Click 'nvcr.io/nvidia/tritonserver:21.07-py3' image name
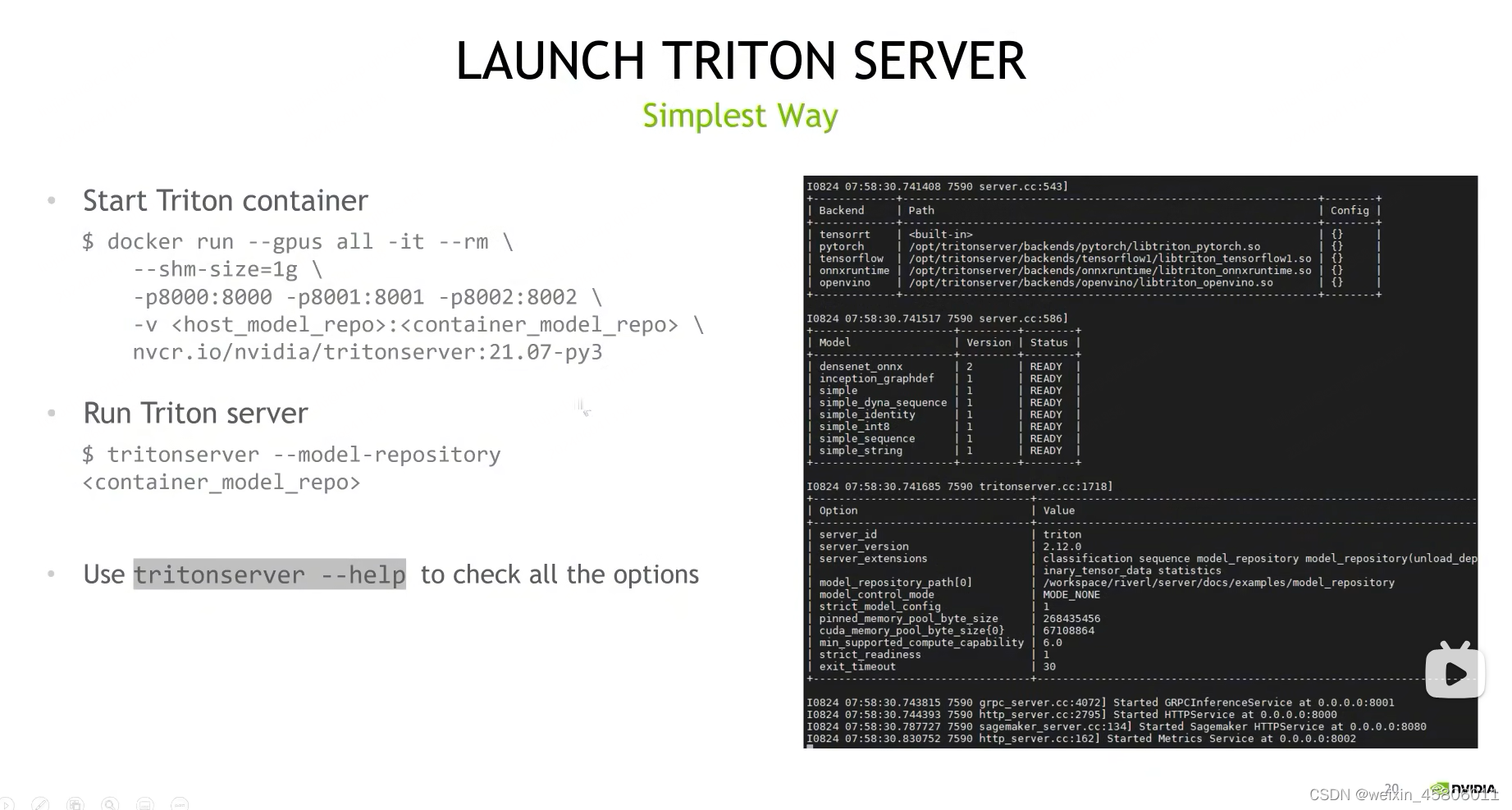The width and height of the screenshot is (1512, 810). 368,352
